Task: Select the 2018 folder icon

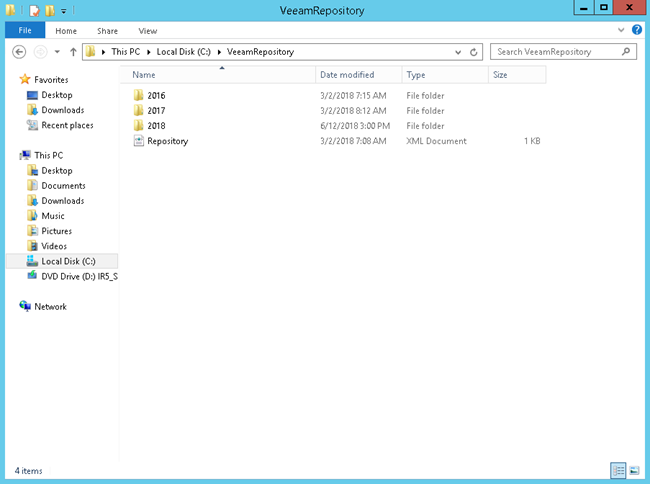Action: click(138, 126)
